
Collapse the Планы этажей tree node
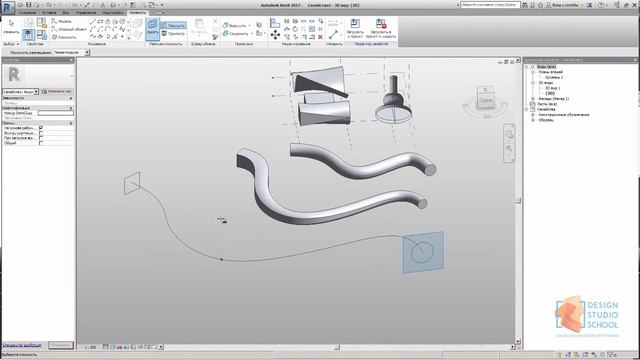click(x=533, y=72)
